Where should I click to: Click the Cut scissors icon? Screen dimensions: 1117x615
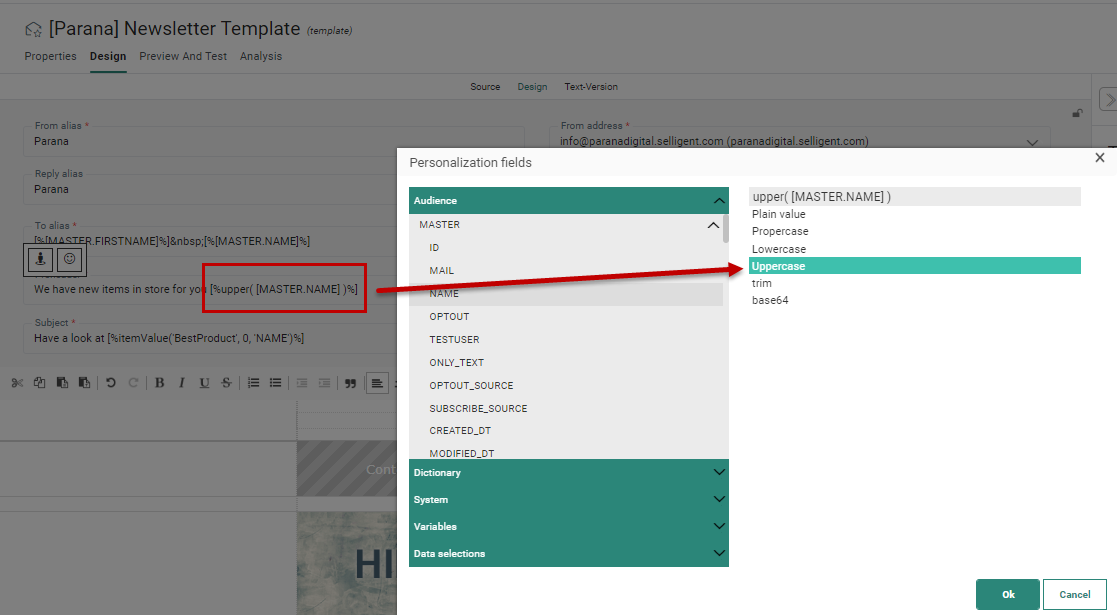(17, 382)
